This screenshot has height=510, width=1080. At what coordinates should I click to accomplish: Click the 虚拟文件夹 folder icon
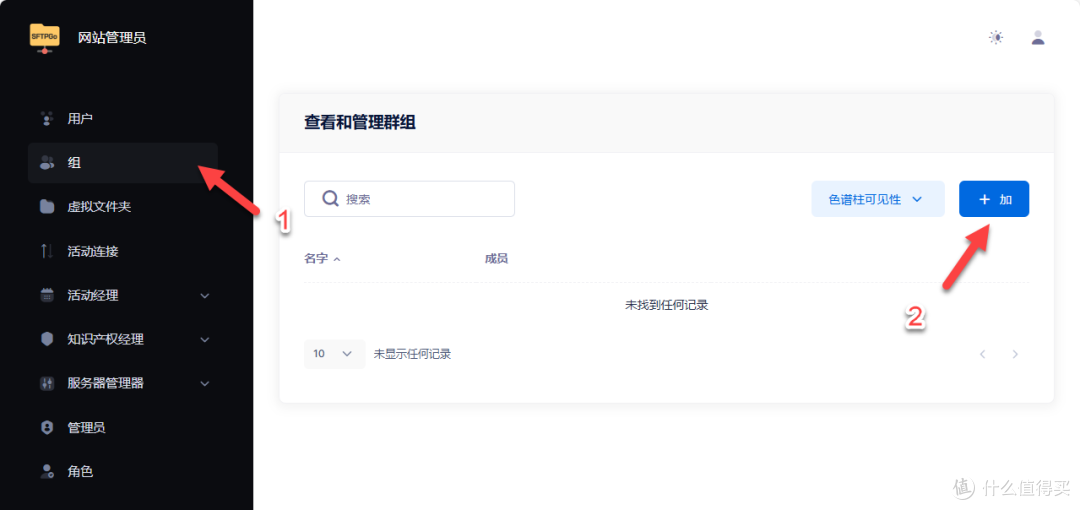point(47,207)
